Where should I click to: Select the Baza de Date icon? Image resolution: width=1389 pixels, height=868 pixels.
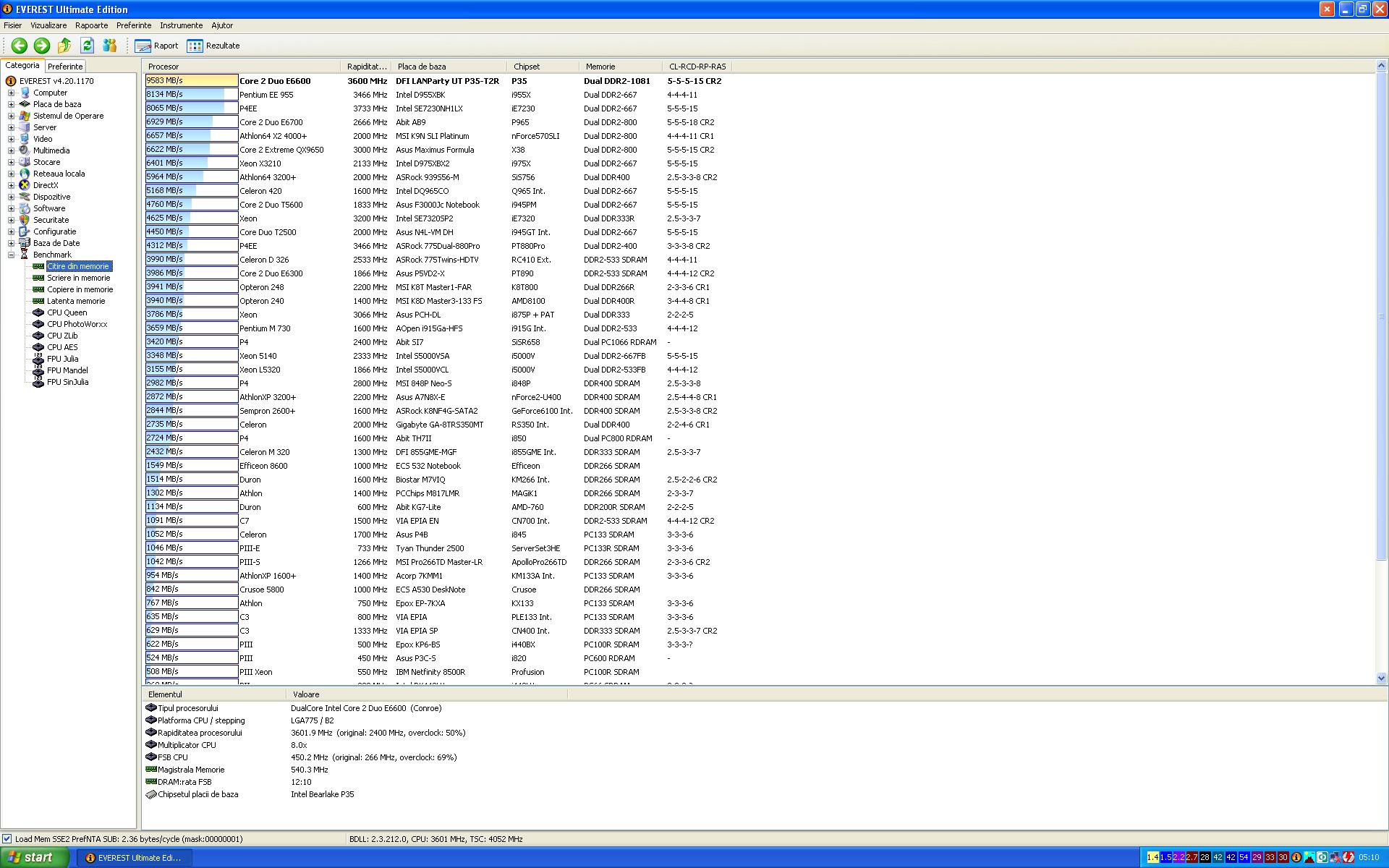tap(25, 243)
